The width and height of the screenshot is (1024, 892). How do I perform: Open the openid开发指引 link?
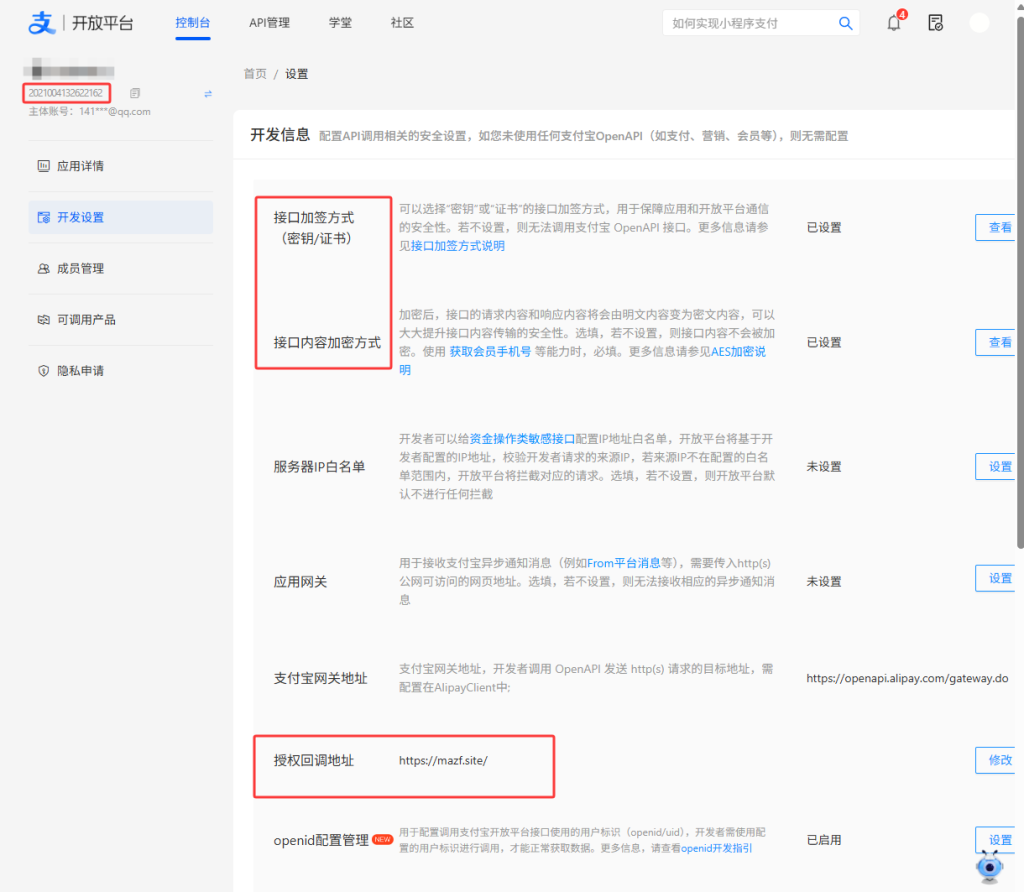click(716, 848)
